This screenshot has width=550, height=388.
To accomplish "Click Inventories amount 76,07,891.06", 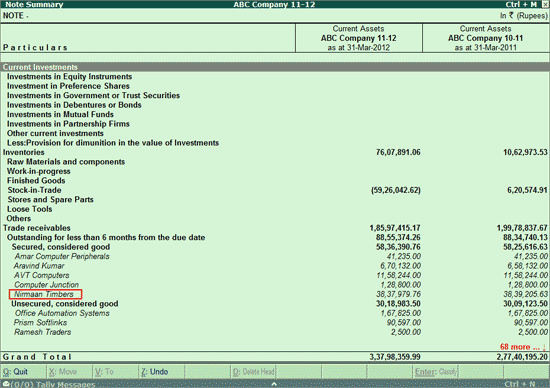I will pos(398,152).
